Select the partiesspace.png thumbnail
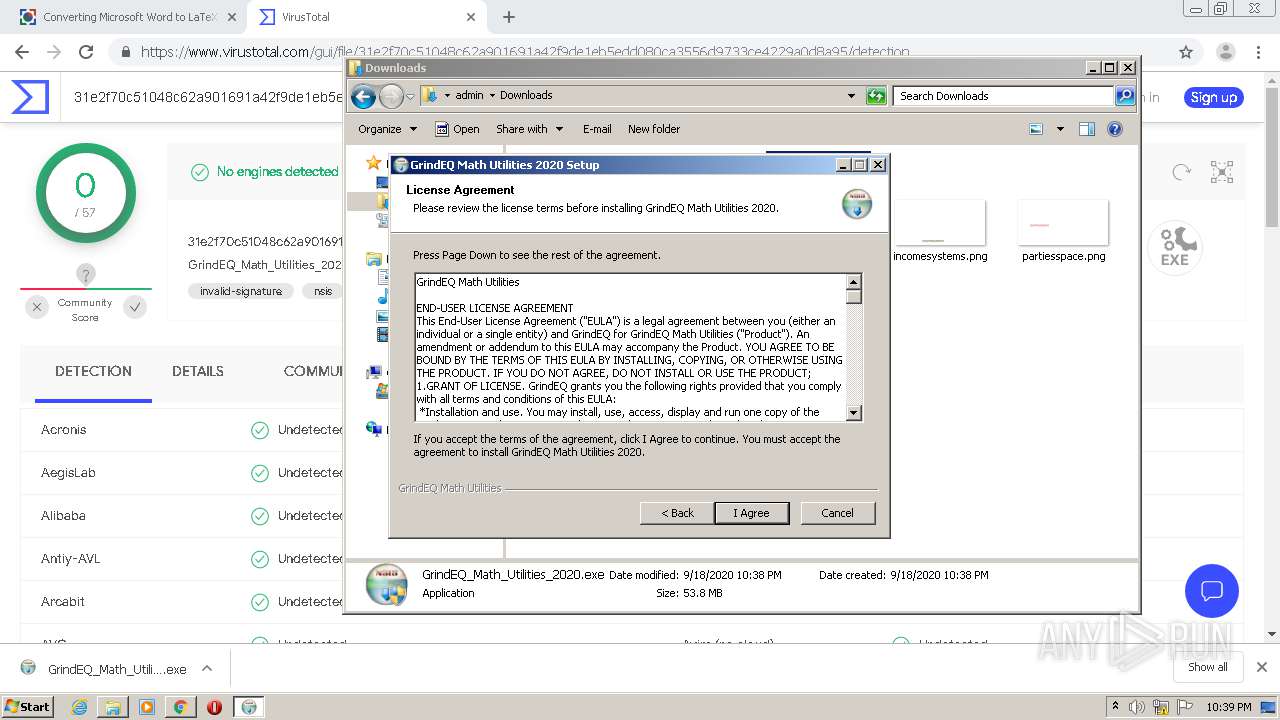 1063,223
